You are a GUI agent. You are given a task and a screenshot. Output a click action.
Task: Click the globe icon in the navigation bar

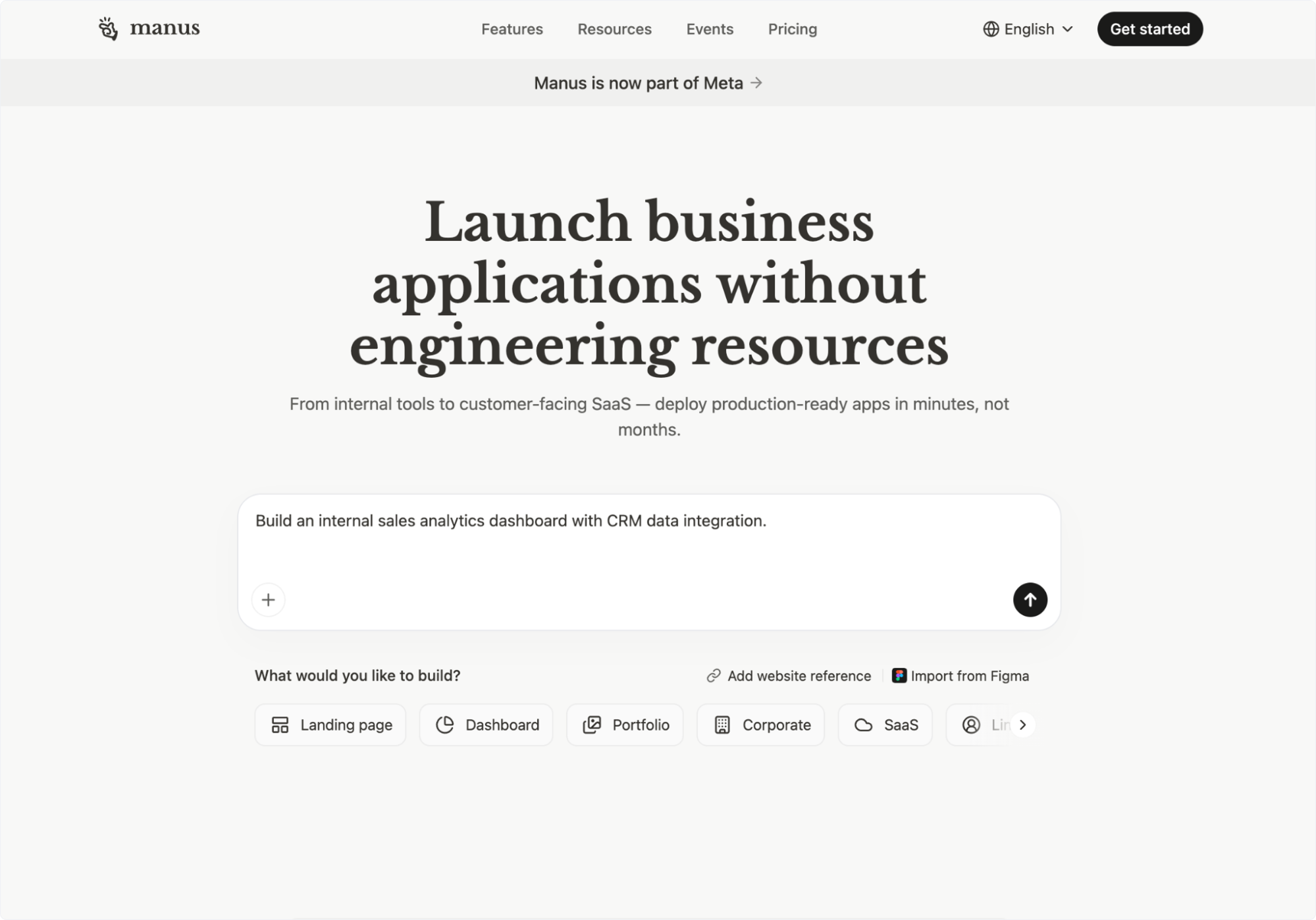(990, 29)
